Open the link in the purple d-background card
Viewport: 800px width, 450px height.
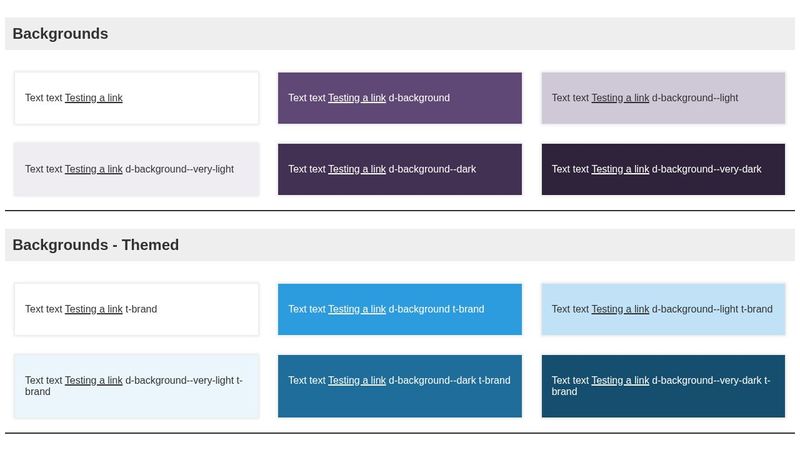tap(357, 98)
